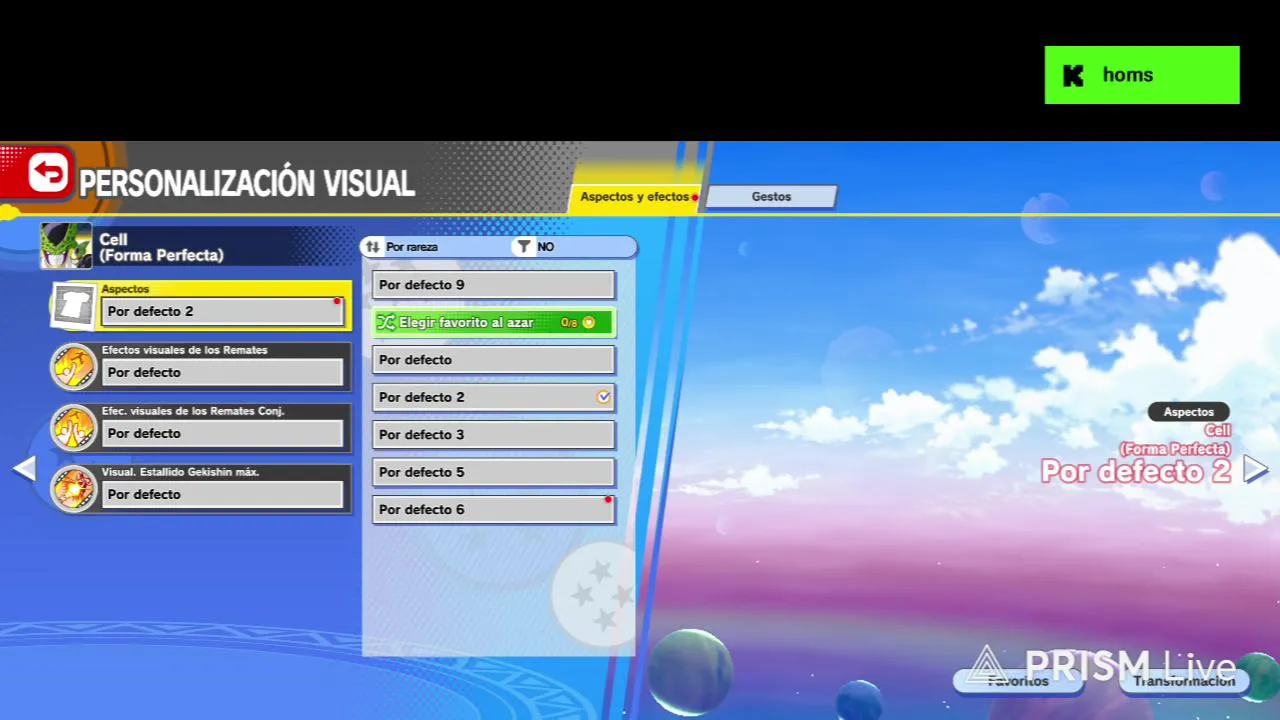
Task: Select Por defecto 2 in skin list
Action: pos(494,397)
